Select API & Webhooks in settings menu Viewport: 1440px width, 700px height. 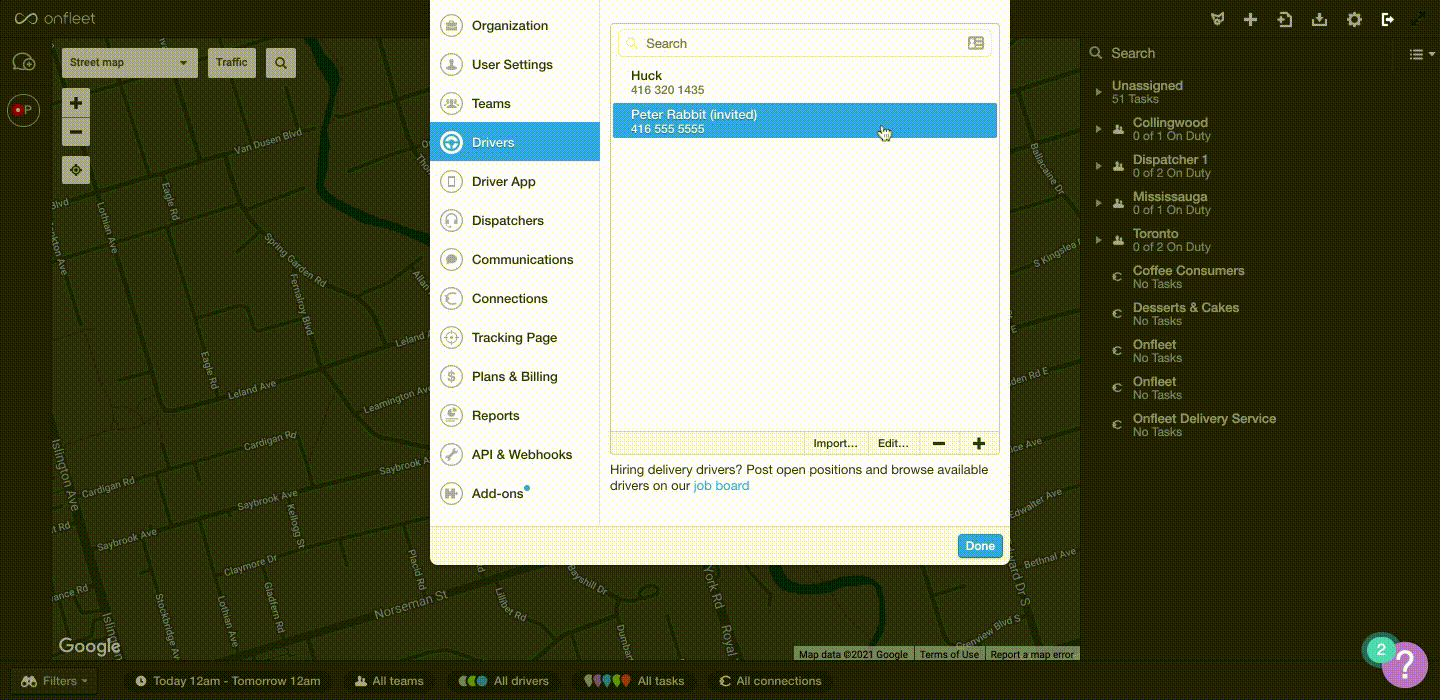[521, 455]
